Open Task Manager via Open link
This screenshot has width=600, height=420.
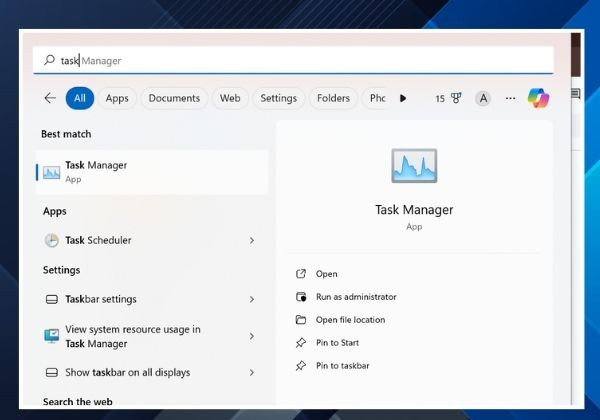pos(326,274)
